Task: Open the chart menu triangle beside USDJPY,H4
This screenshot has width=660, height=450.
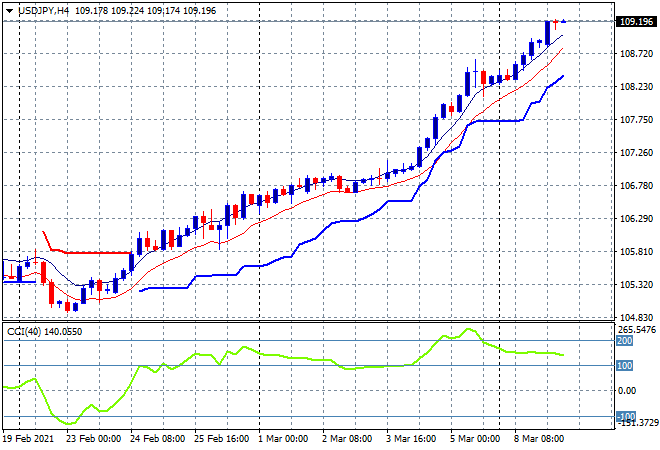Action: tap(9, 11)
